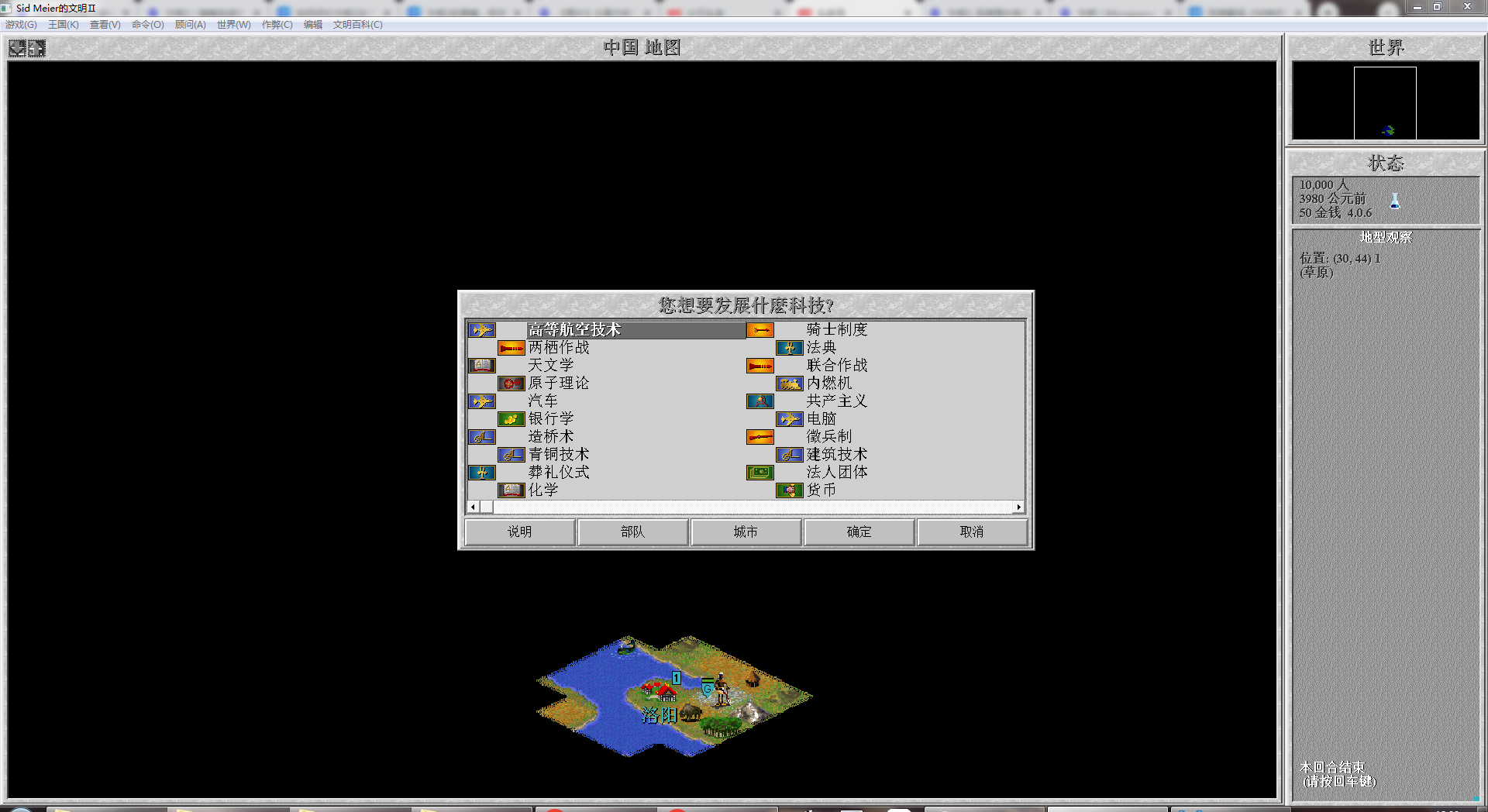The image size is (1488, 812).
Task: Click the icon beside 青铜技术
Action: point(511,455)
